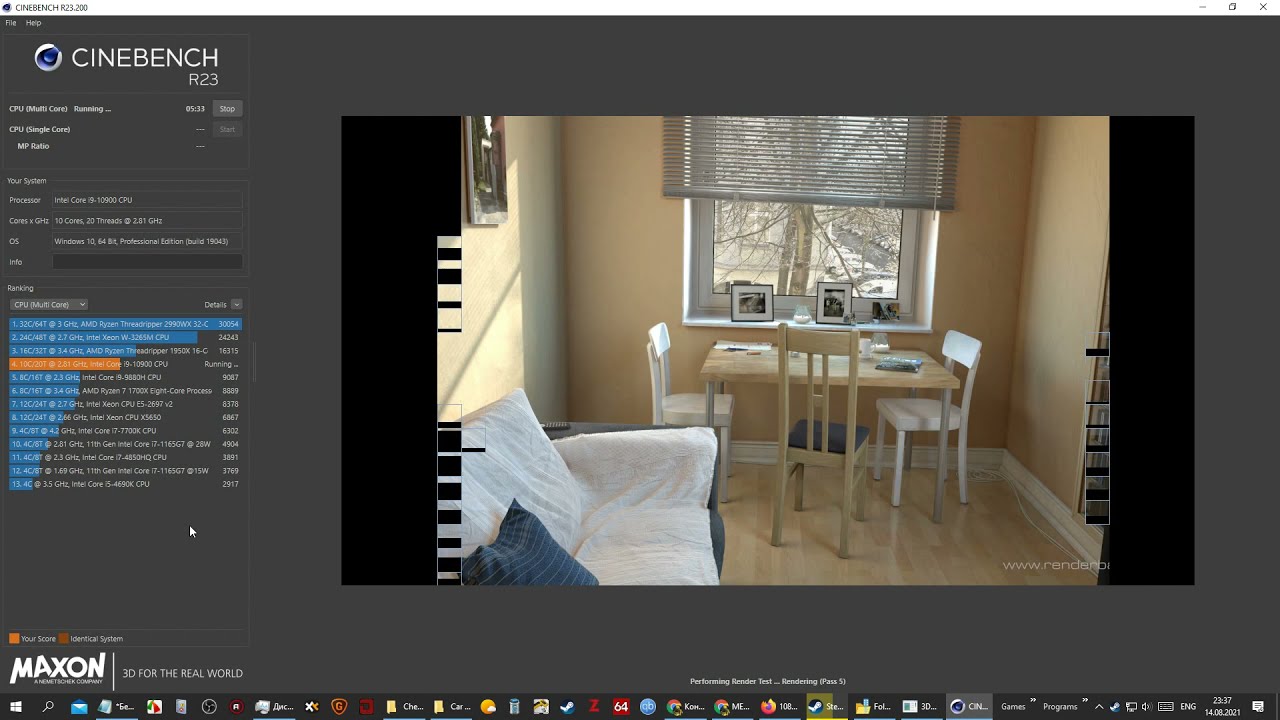Image resolution: width=1280 pixels, height=720 pixels.
Task: Click the rendered room preview image
Action: coord(767,351)
